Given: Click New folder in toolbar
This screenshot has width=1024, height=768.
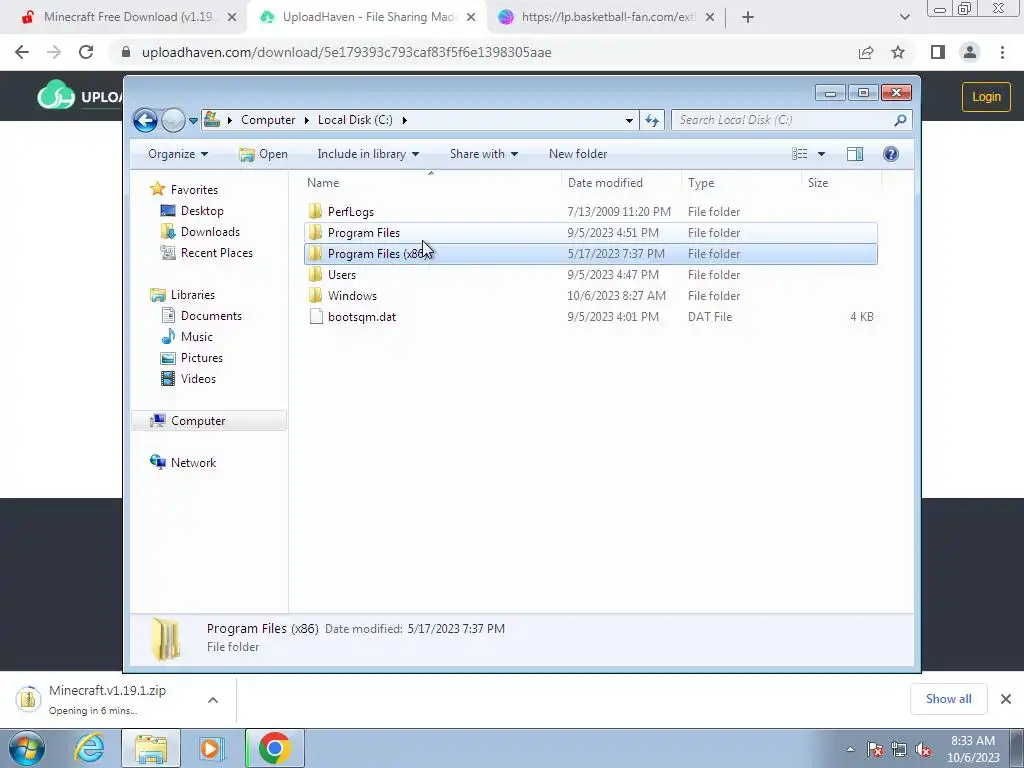Looking at the screenshot, I should 578,154.
